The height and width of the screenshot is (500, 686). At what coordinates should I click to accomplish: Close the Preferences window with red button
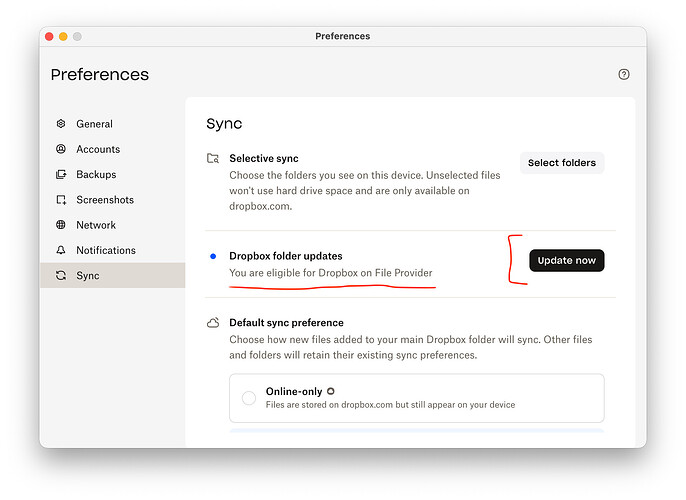point(49,37)
